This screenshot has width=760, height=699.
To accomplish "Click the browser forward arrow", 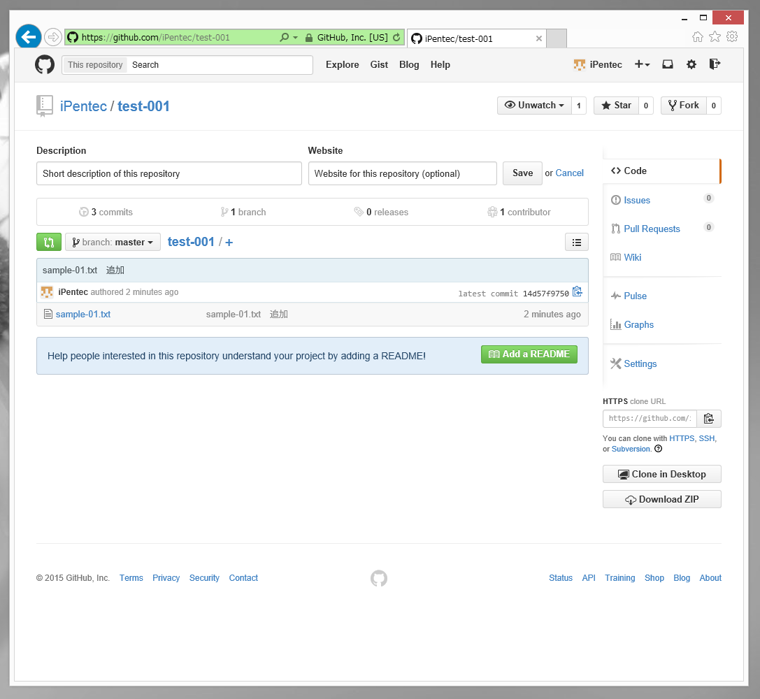I will point(53,37).
